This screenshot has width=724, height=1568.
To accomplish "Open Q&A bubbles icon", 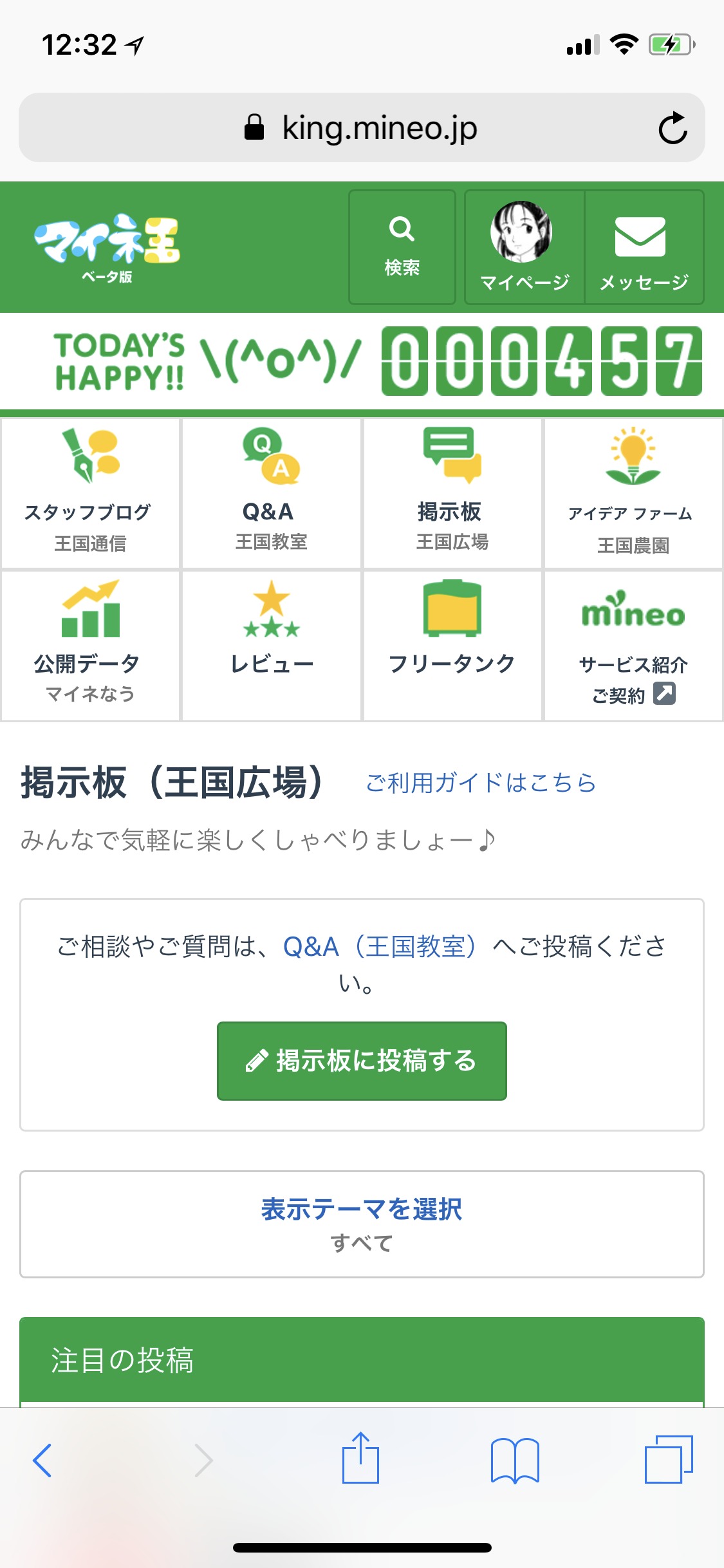I will [271, 456].
